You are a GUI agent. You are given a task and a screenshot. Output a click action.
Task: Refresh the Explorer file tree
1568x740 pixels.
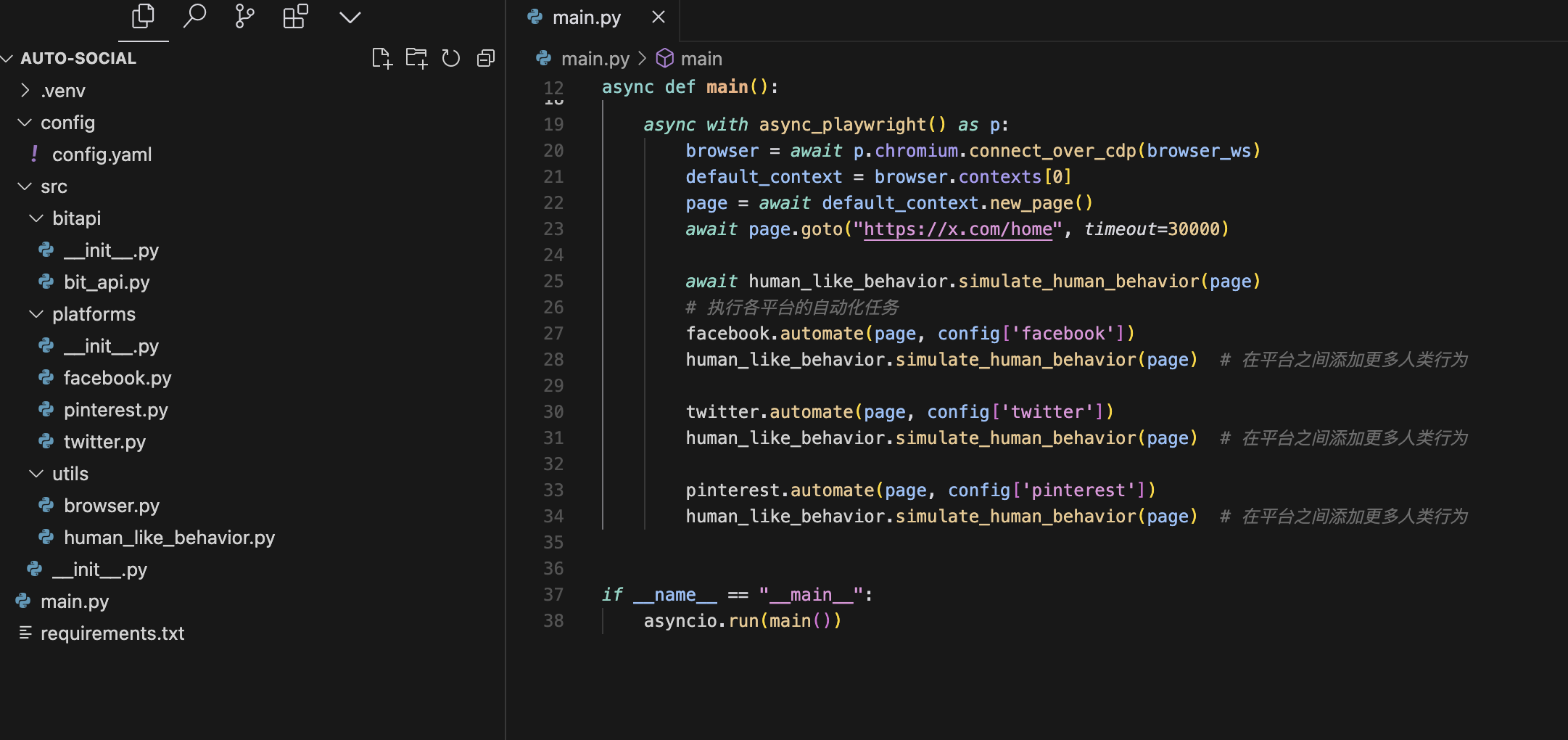[451, 58]
